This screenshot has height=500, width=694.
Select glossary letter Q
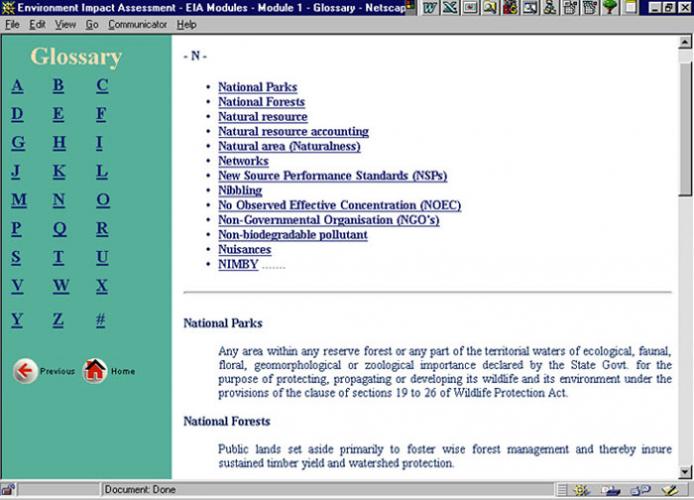pos(60,229)
